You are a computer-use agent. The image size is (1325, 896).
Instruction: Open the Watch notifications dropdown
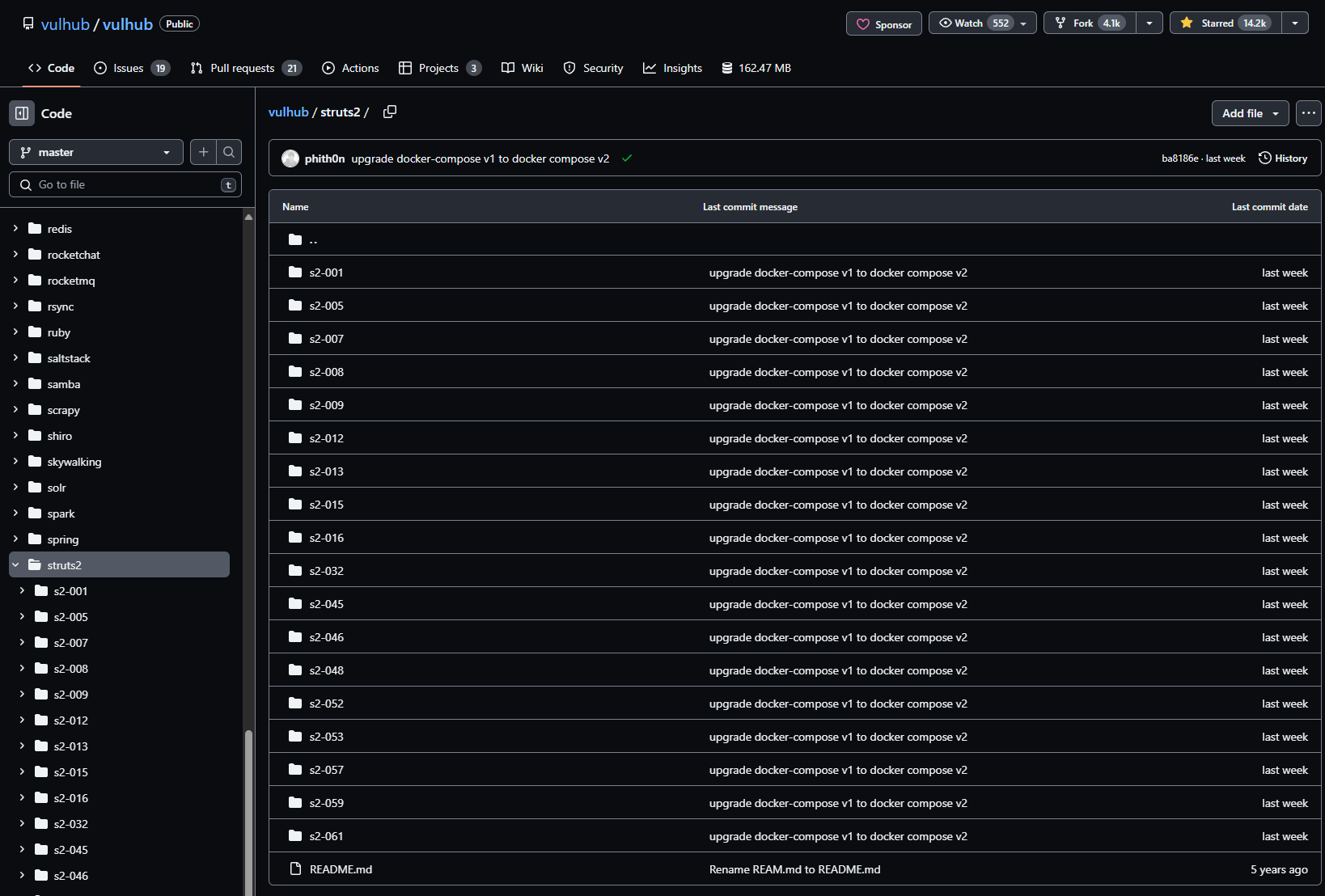[982, 23]
